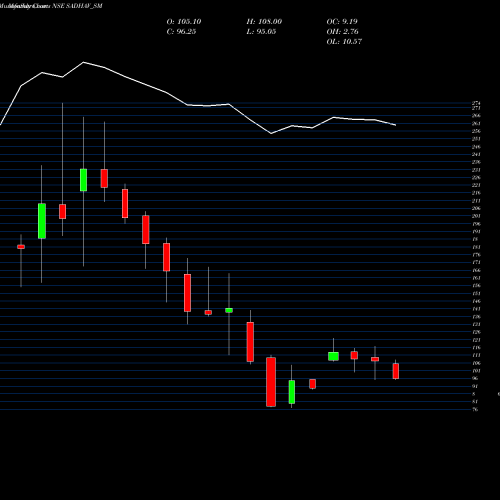Select the 211 price axis label
The image size is (500, 500).
(x=476, y=201)
